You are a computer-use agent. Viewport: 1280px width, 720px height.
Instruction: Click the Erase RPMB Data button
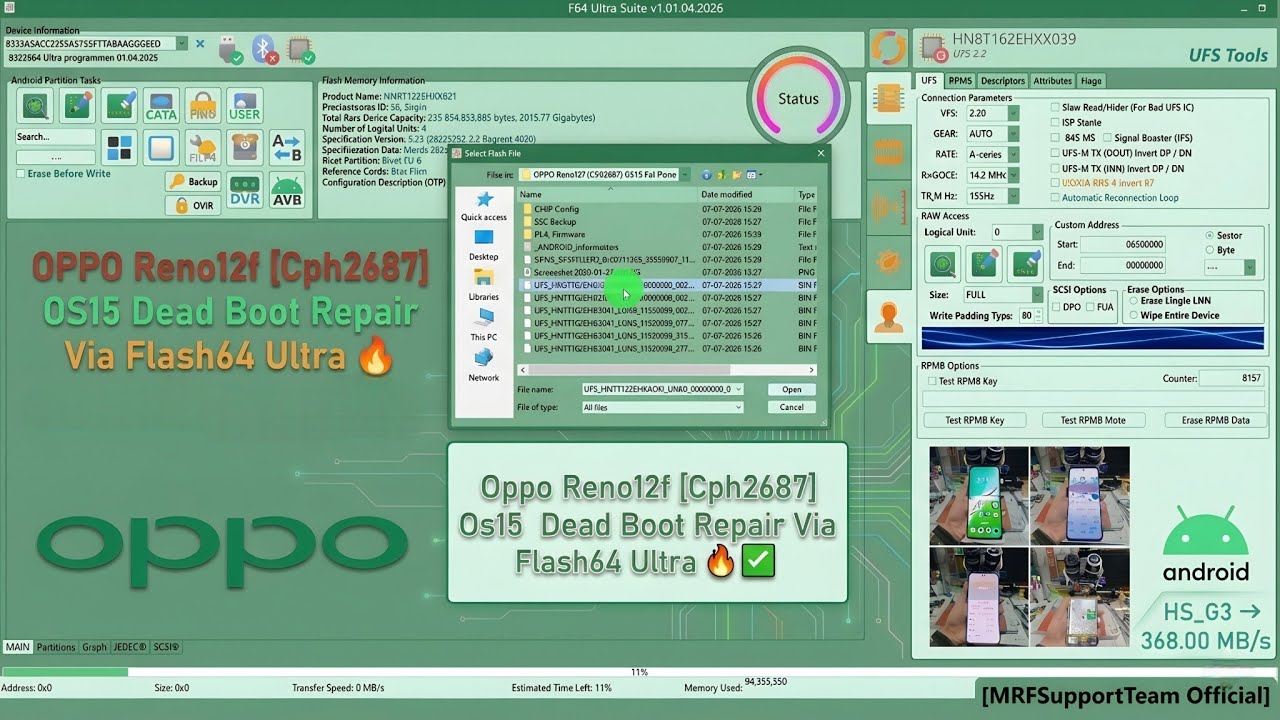1215,420
